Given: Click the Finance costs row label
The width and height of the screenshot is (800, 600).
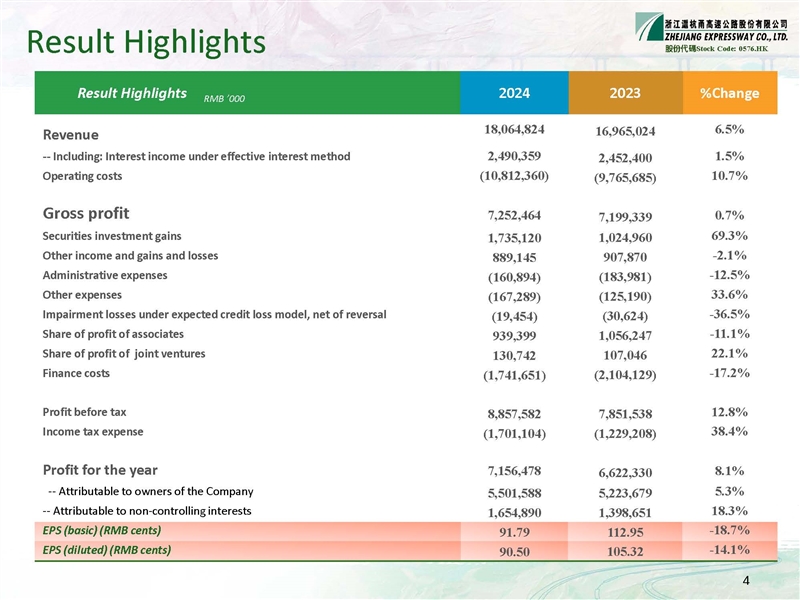Looking at the screenshot, I should pos(77,373).
